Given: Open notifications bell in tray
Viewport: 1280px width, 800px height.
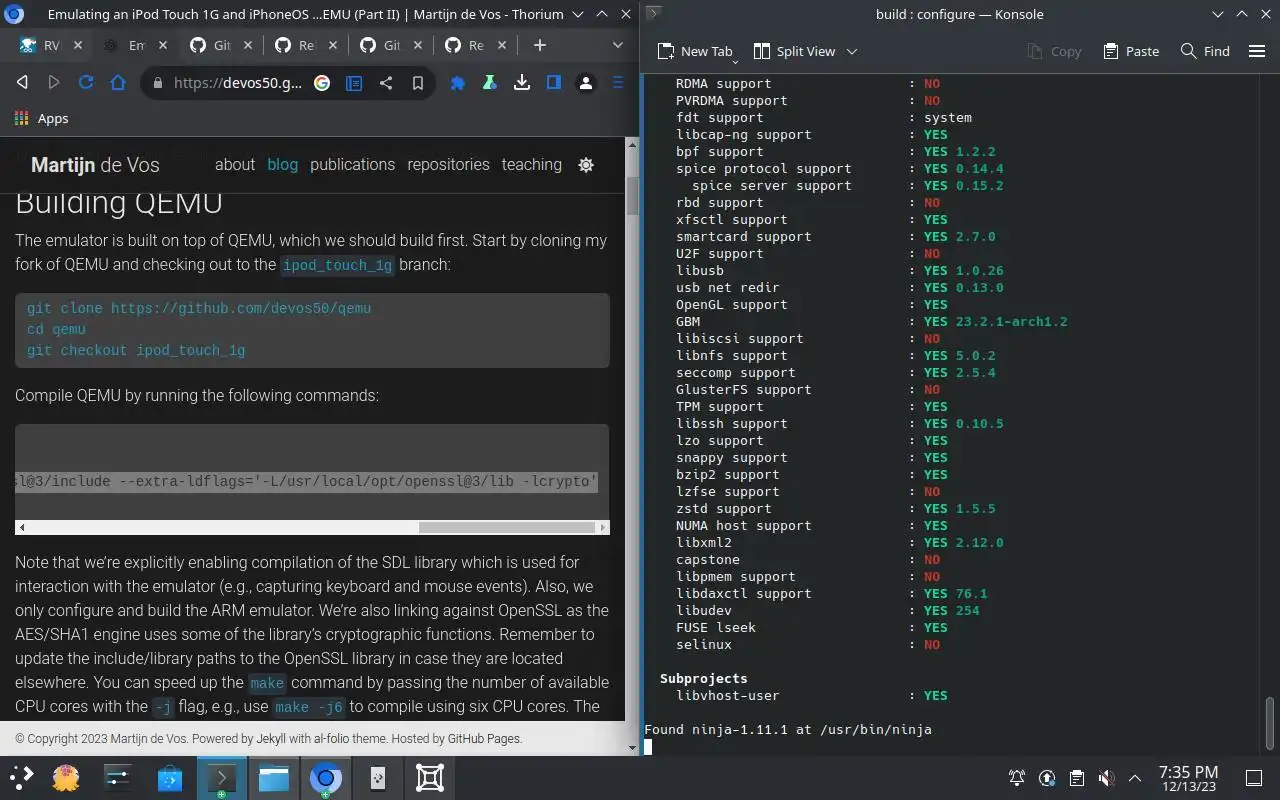Looking at the screenshot, I should pos(1017,778).
